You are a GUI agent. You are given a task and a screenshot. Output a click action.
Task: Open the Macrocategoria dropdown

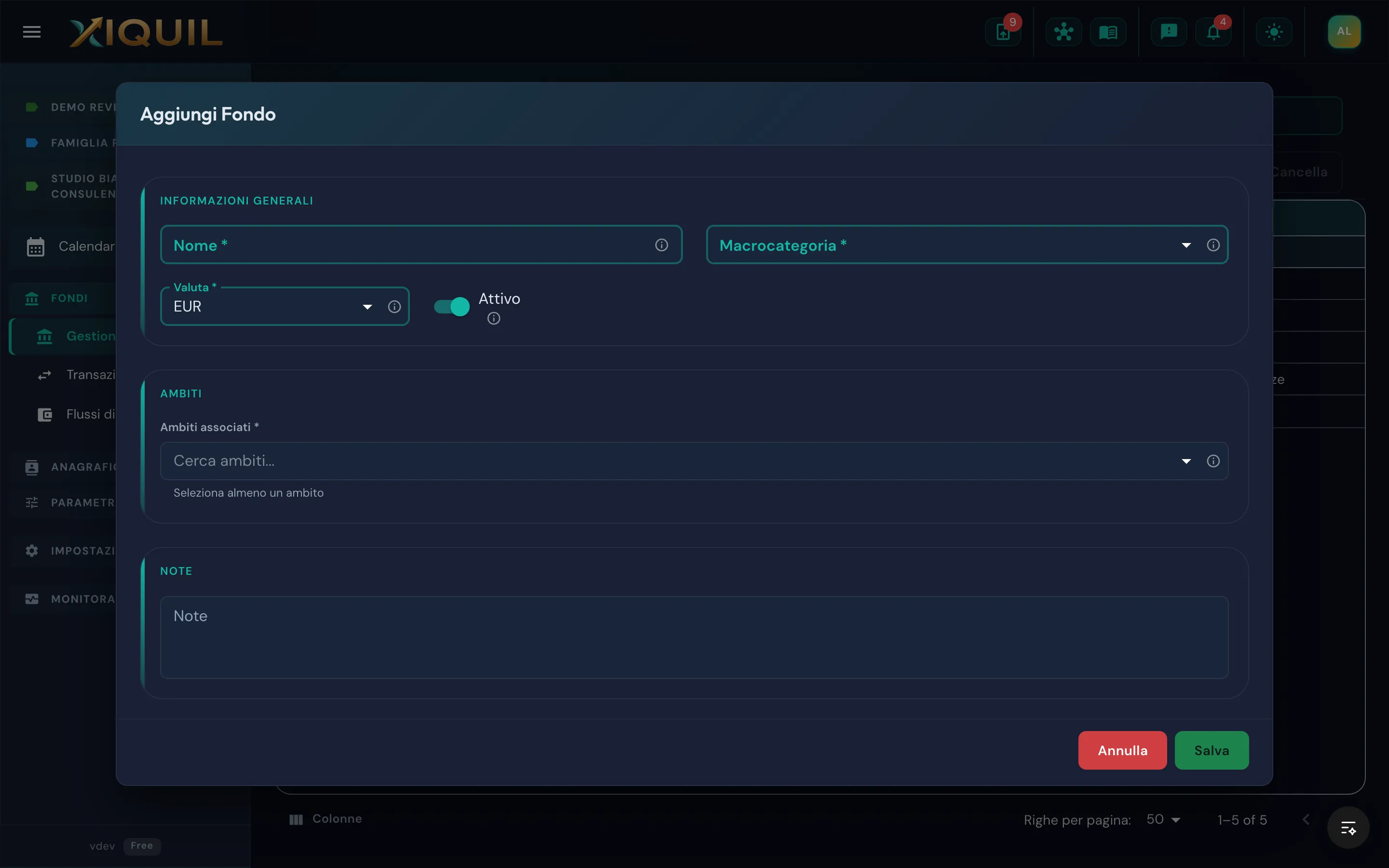pyautogui.click(x=1186, y=246)
